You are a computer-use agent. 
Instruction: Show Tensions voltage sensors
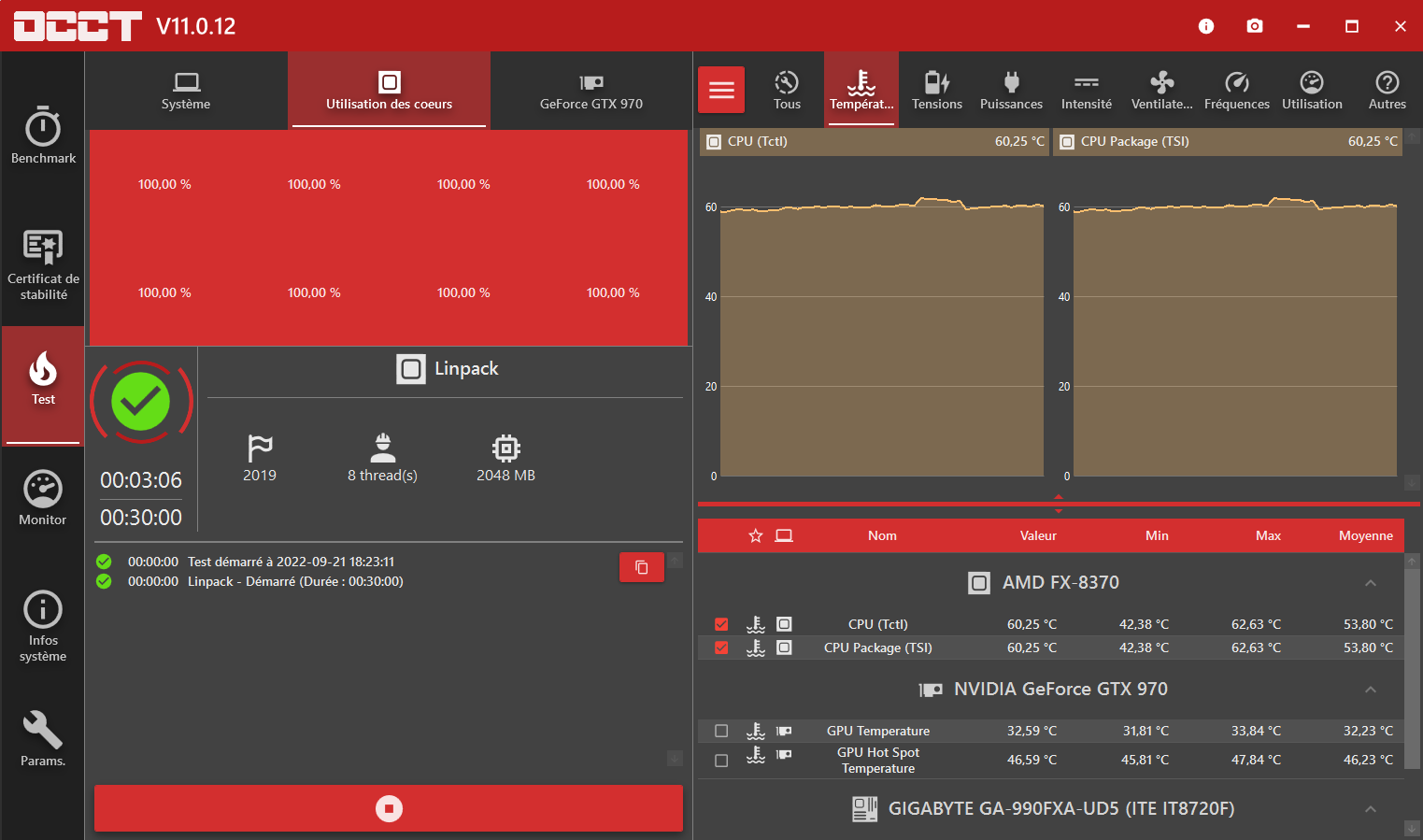937,90
